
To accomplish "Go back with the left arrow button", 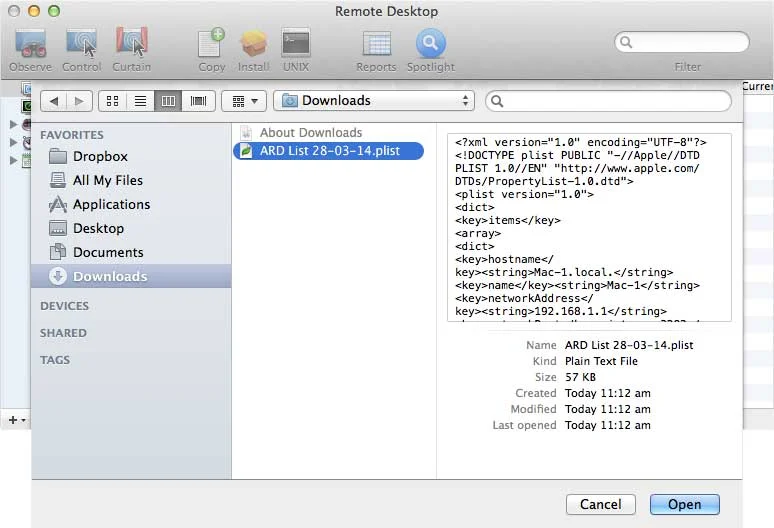I will click(x=54, y=101).
